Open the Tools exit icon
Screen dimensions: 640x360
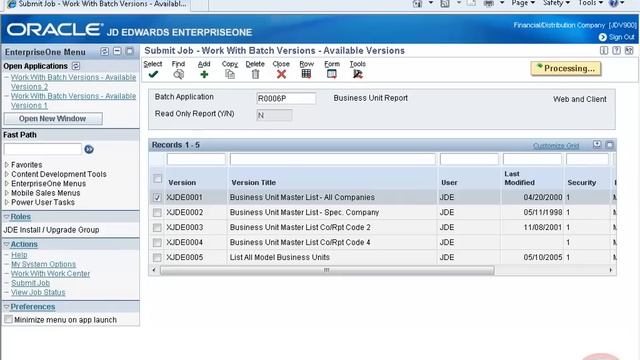pos(358,74)
